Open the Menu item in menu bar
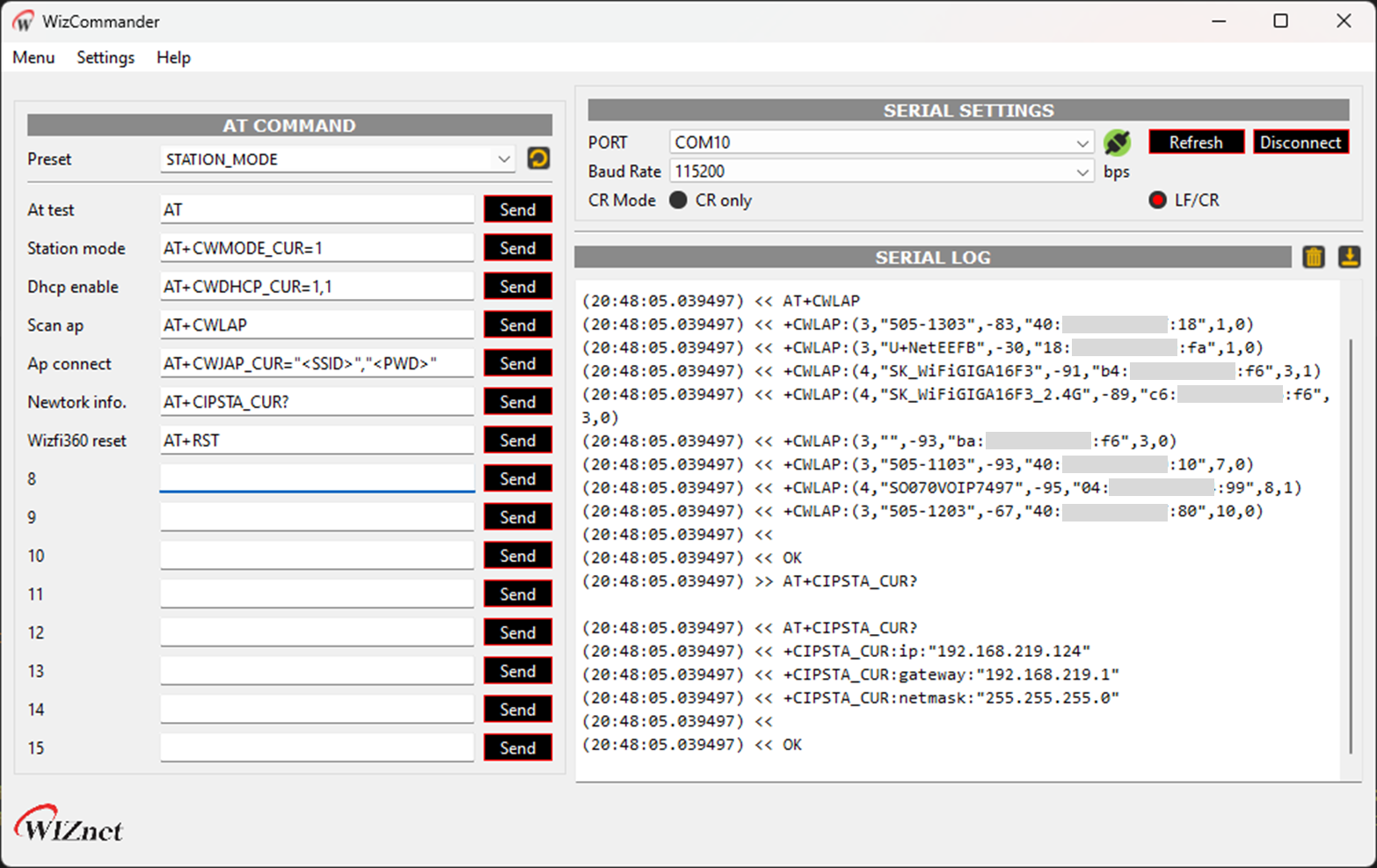This screenshot has width=1377, height=868. 33,57
